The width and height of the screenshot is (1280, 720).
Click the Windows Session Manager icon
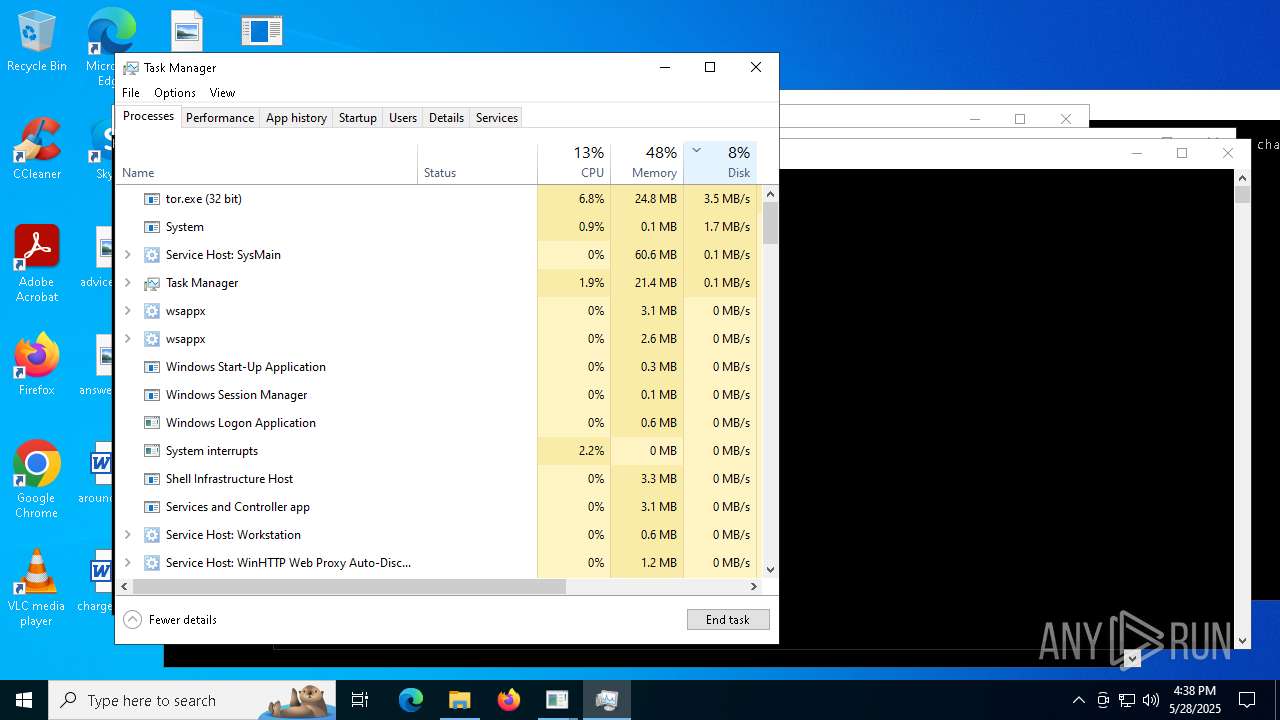[152, 395]
